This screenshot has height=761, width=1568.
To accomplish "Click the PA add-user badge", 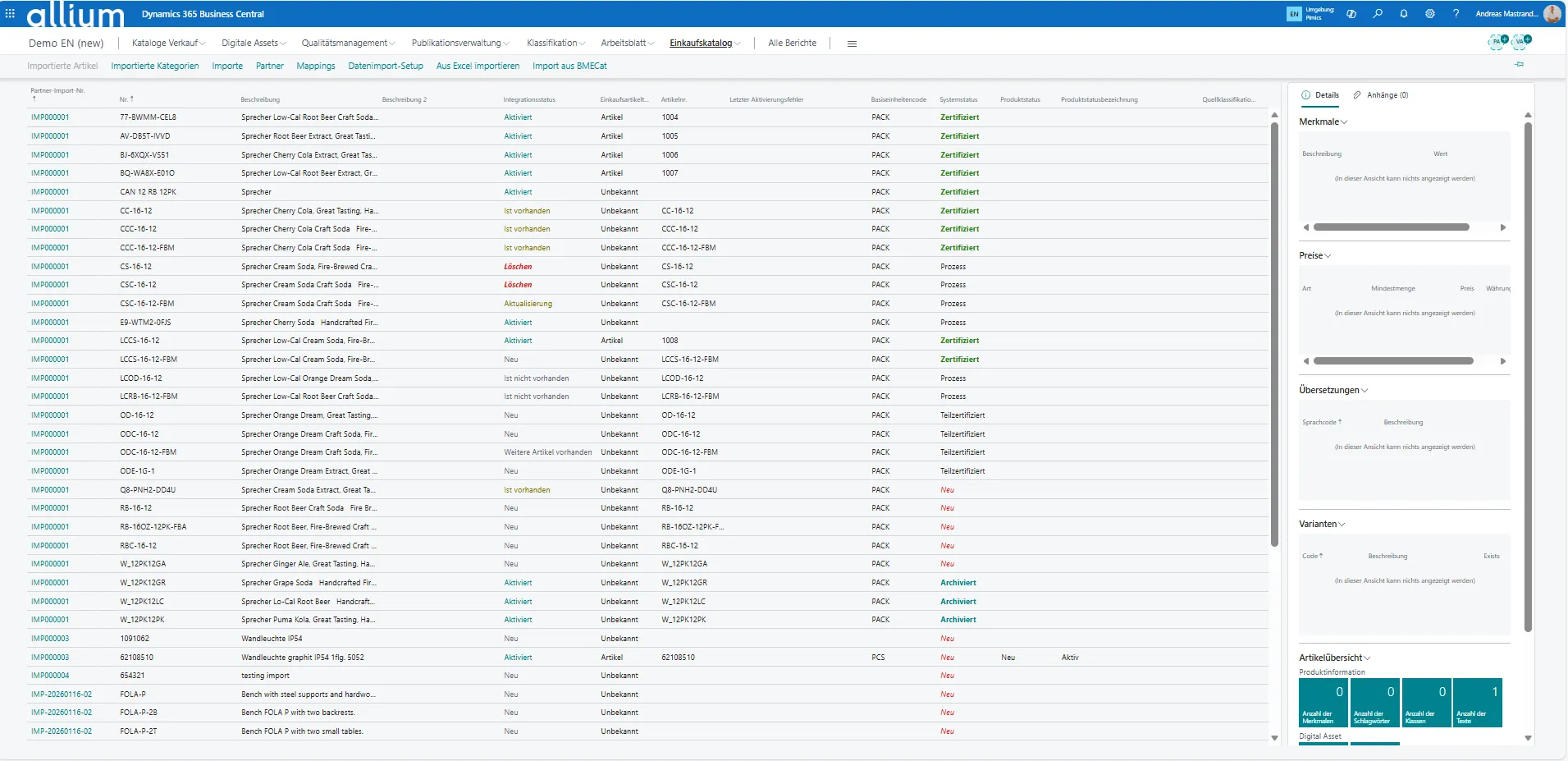I will coord(1497,41).
